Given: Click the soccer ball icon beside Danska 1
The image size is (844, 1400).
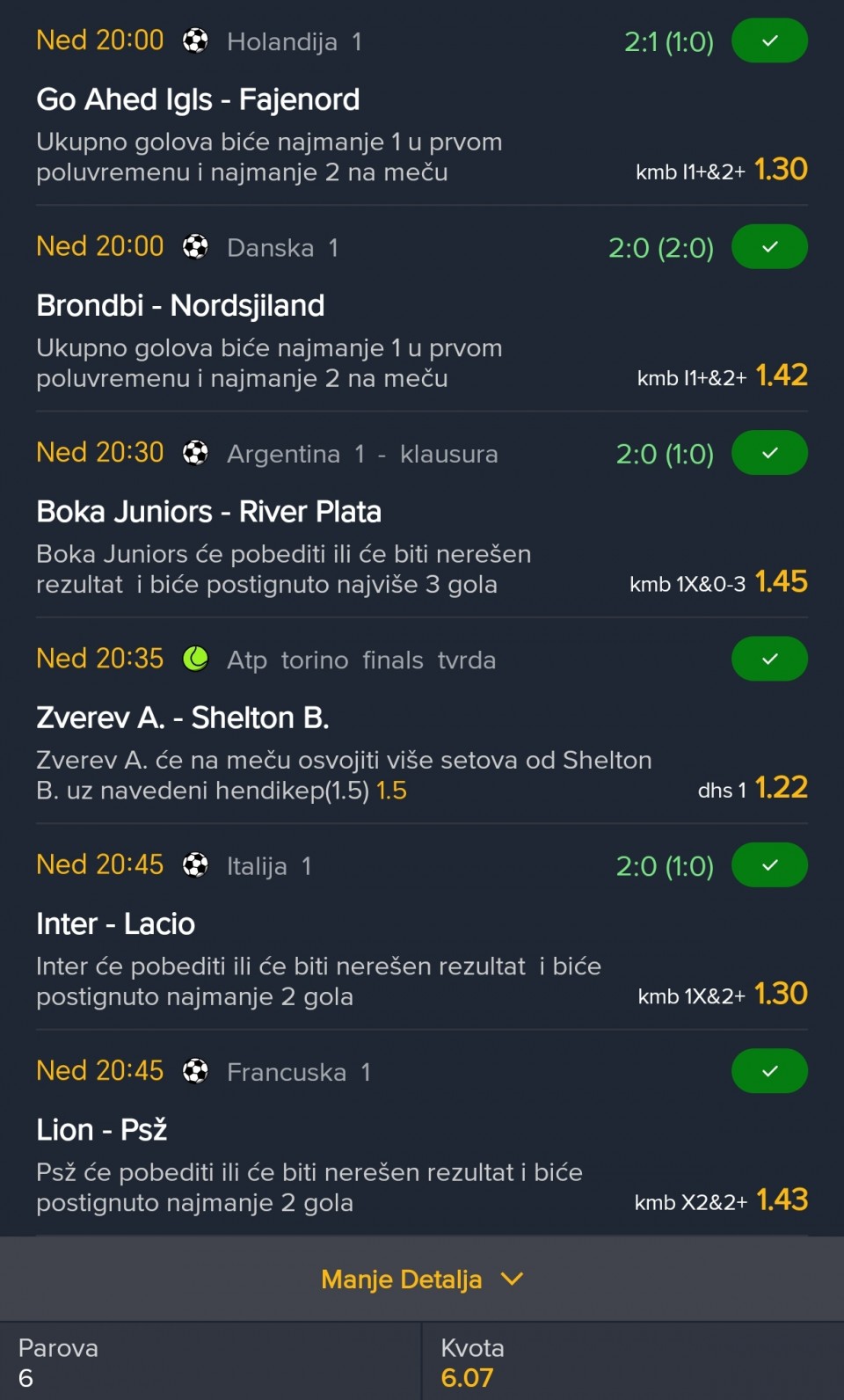Looking at the screenshot, I should (195, 247).
